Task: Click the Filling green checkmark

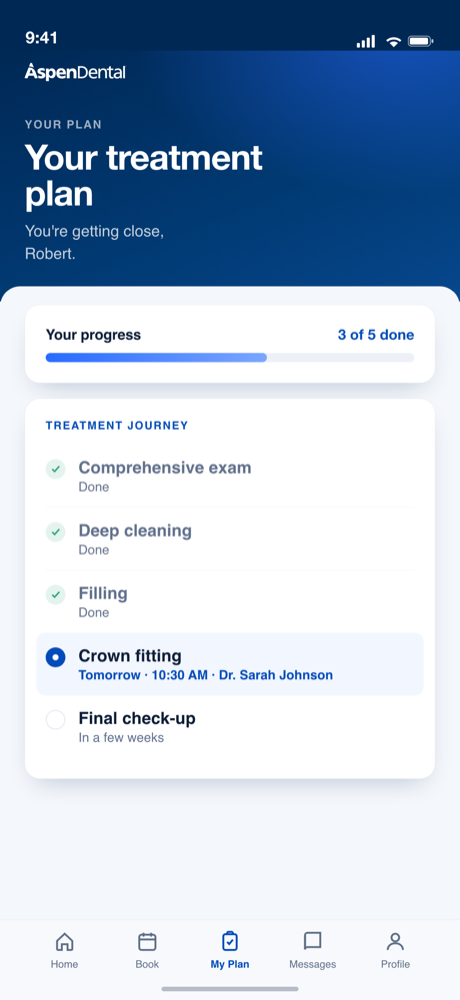Action: (x=56, y=594)
